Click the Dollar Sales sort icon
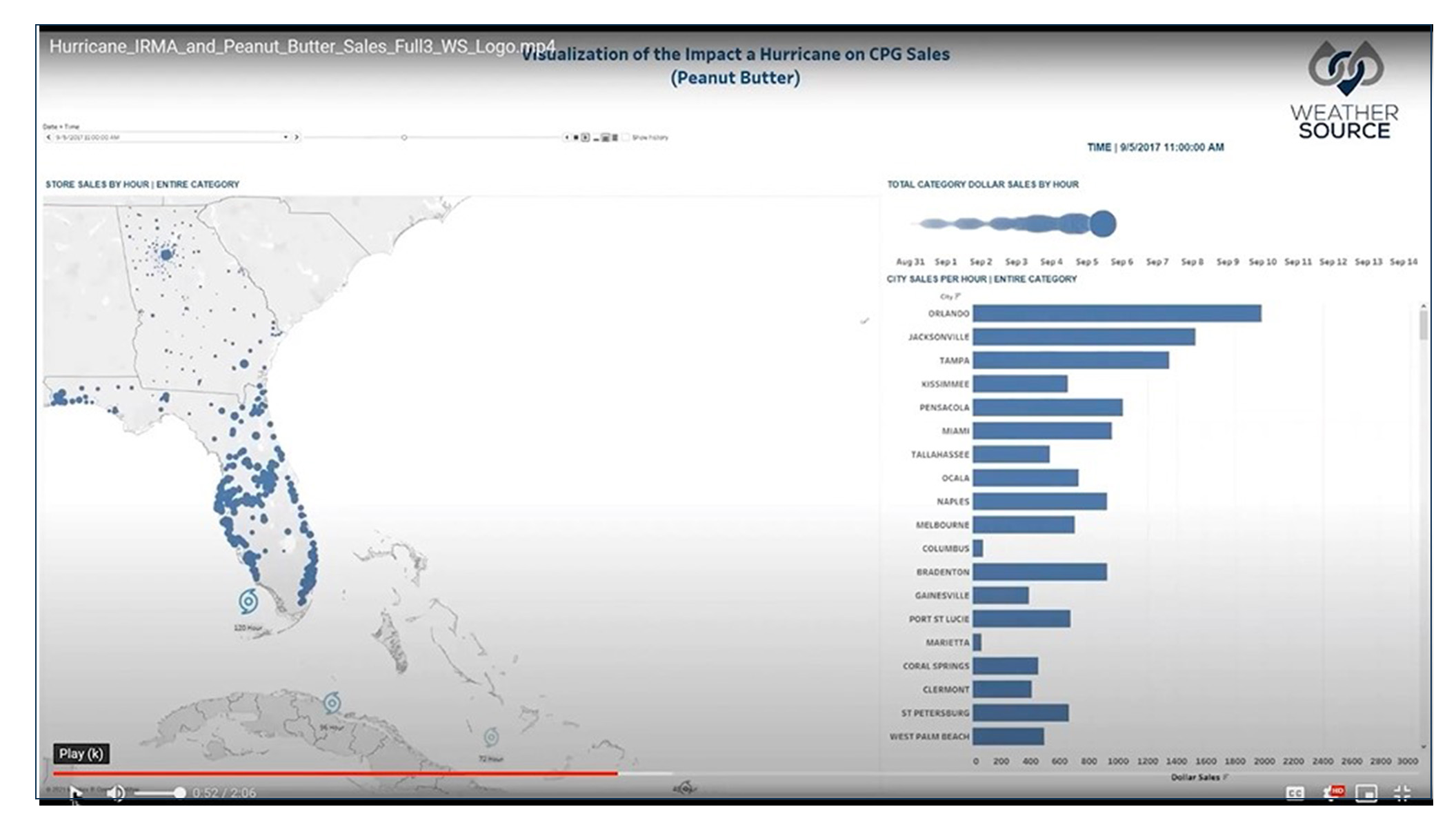Image resolution: width=1456 pixels, height=827 pixels. pos(1226,777)
